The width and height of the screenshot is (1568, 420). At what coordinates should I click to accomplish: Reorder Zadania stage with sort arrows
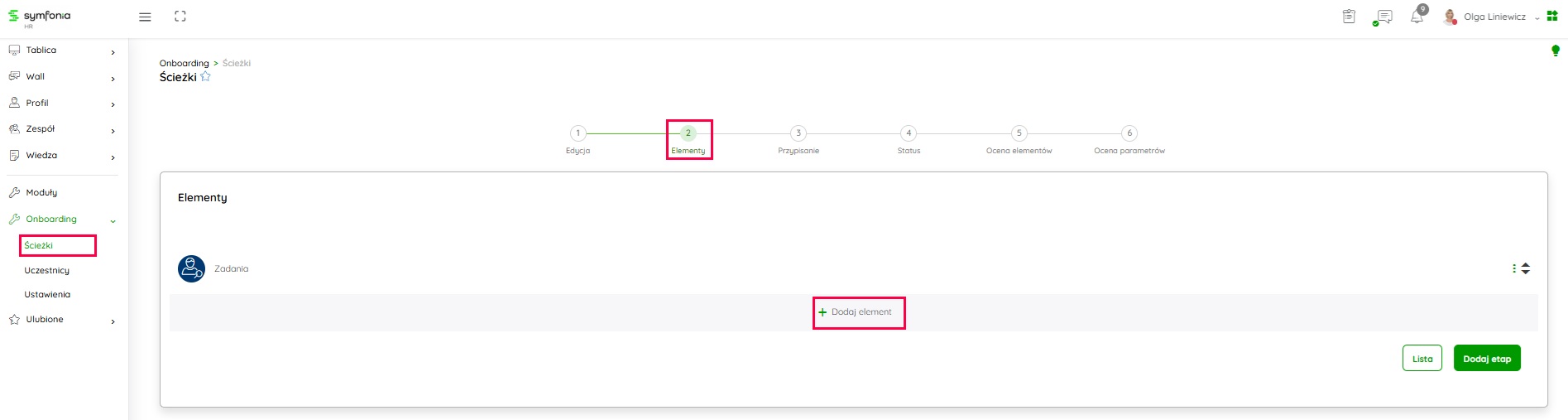pyautogui.click(x=1526, y=268)
